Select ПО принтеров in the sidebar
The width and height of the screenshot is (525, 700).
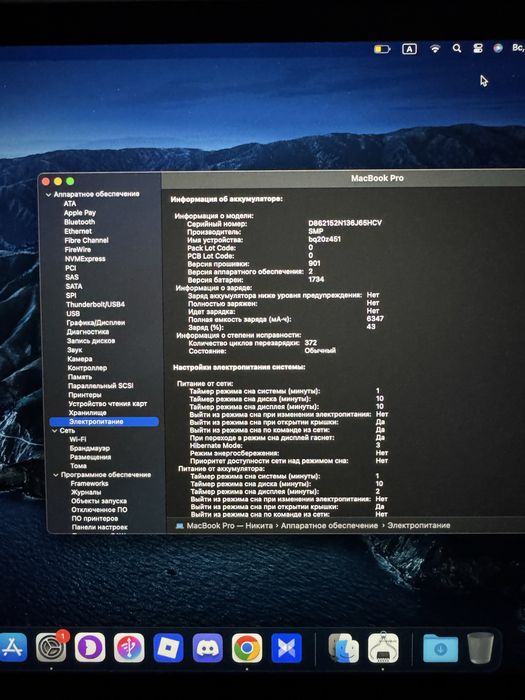click(x=95, y=519)
